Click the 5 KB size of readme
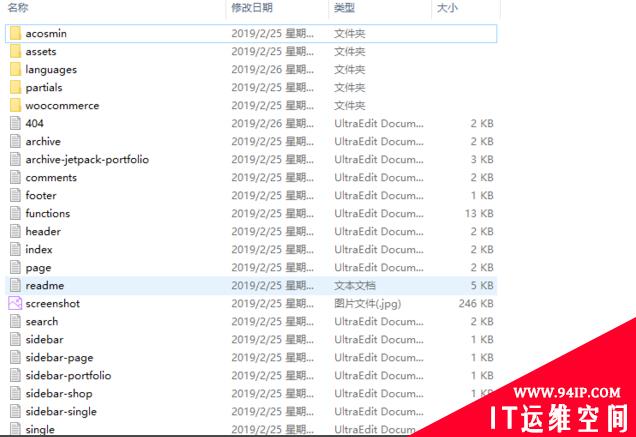 pyautogui.click(x=482, y=285)
